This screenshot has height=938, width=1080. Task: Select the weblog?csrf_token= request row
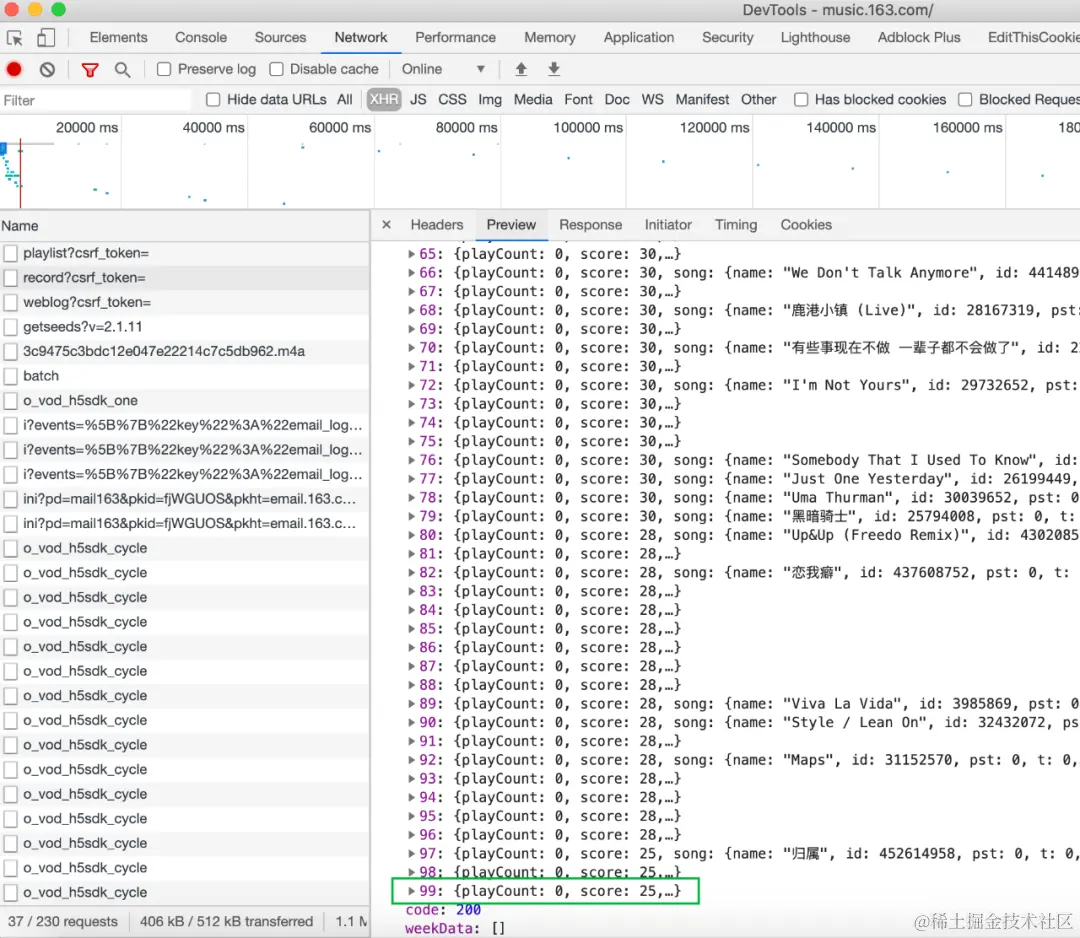tap(185, 302)
